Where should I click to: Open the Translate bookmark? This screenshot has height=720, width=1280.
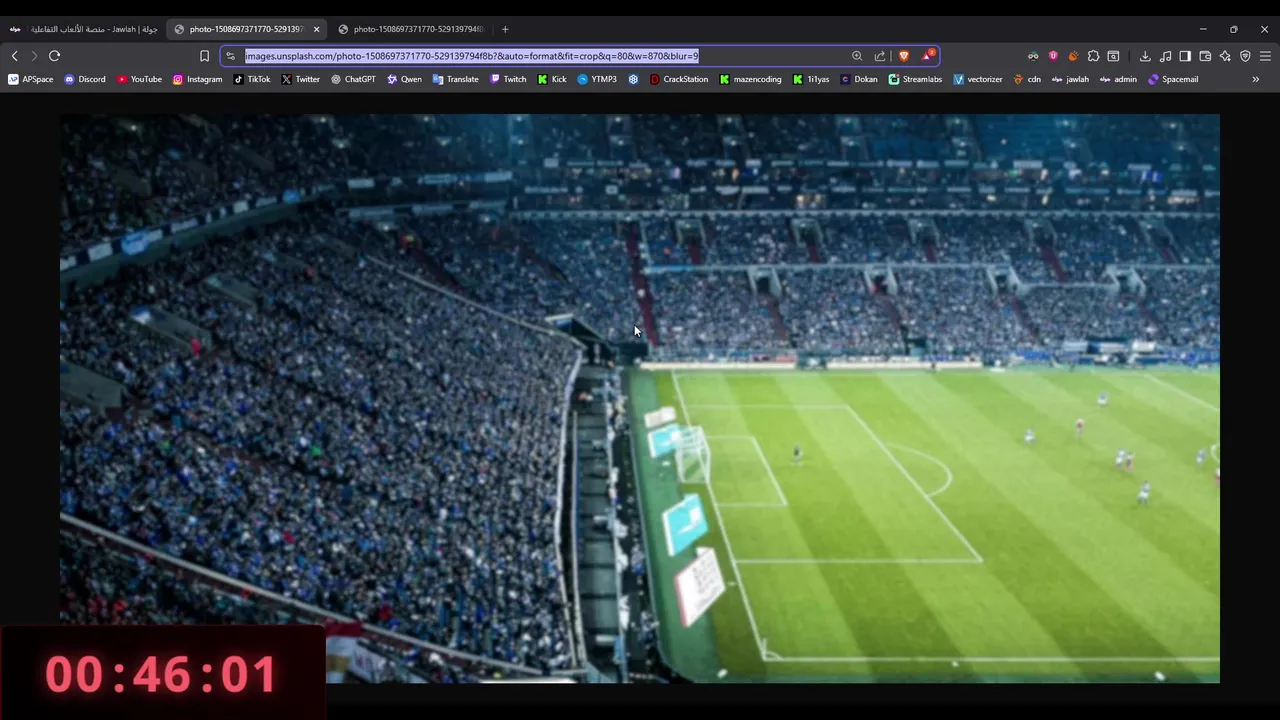pos(455,79)
